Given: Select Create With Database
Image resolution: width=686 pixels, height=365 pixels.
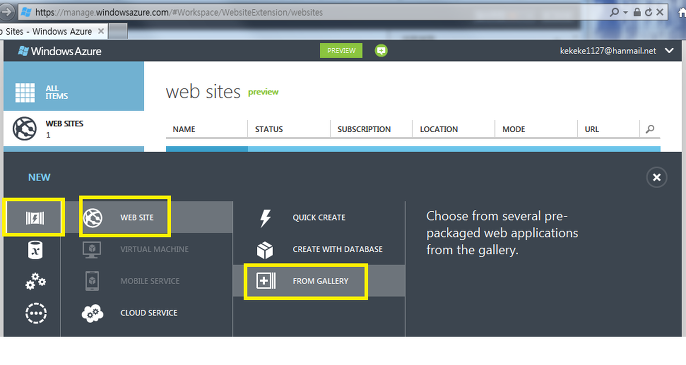Looking at the screenshot, I should click(319, 249).
